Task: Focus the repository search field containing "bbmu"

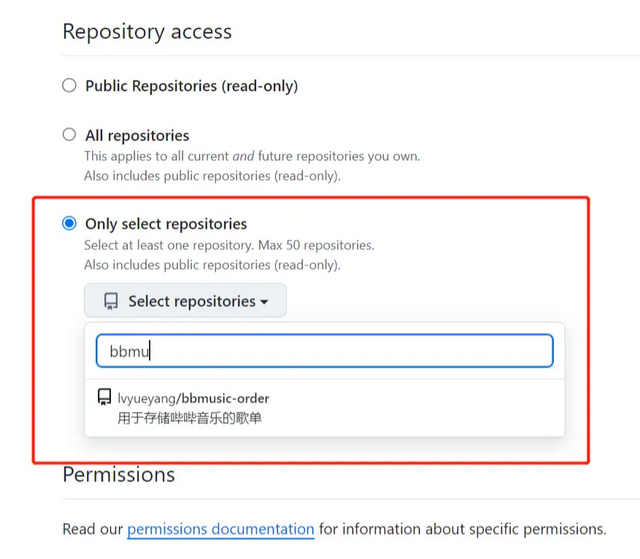Action: pyautogui.click(x=324, y=351)
